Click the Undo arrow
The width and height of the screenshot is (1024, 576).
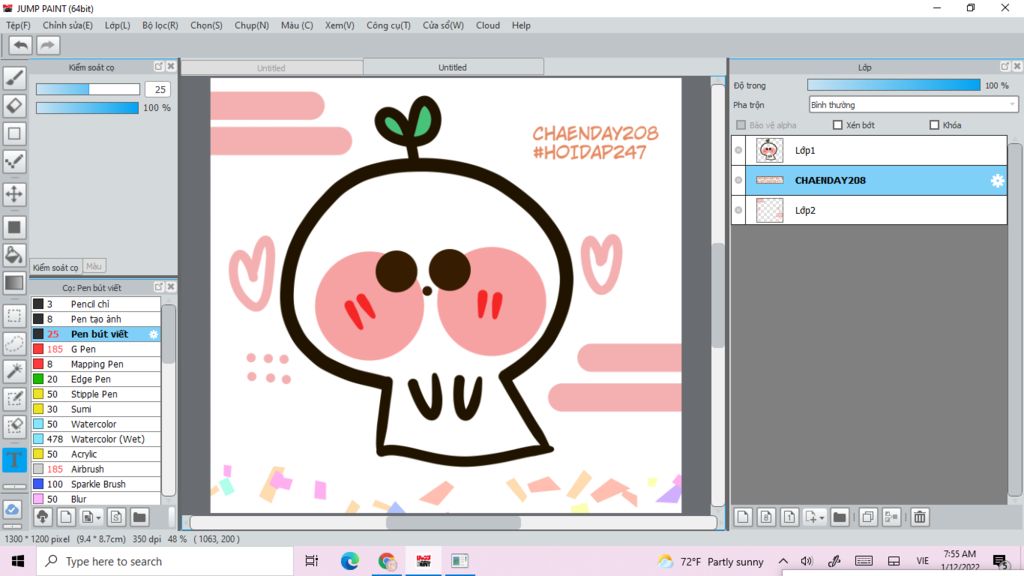(20, 45)
